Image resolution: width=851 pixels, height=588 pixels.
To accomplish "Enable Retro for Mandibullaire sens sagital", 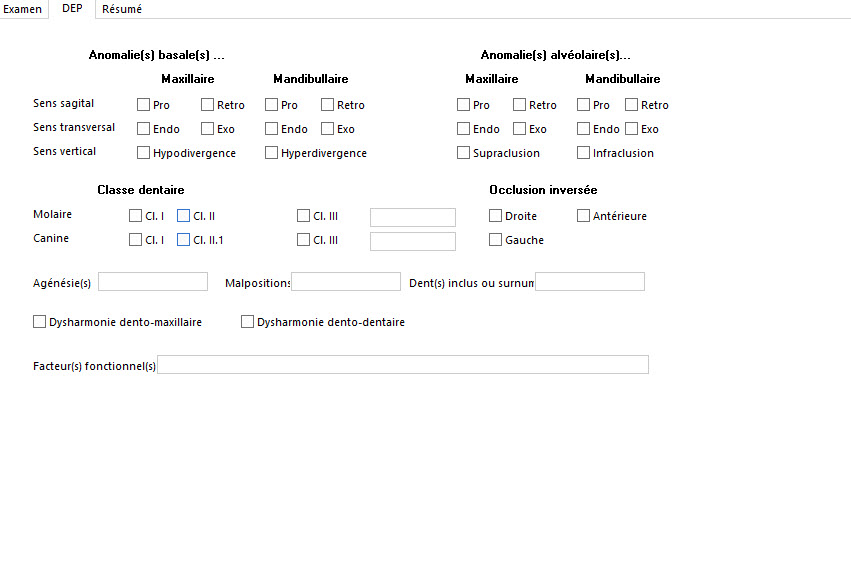I will 325,103.
